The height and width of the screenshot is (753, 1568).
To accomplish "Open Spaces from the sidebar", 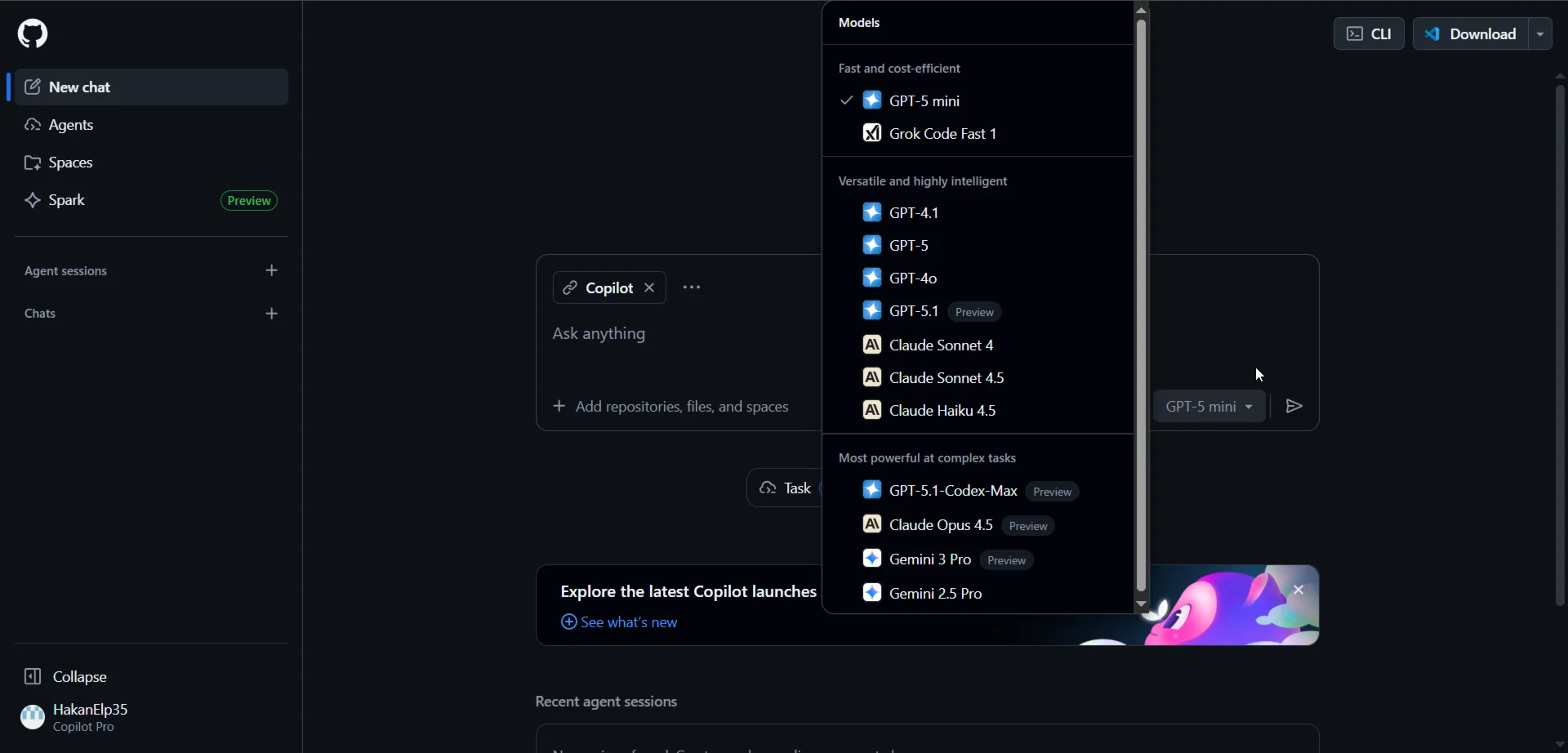I will pyautogui.click(x=151, y=163).
